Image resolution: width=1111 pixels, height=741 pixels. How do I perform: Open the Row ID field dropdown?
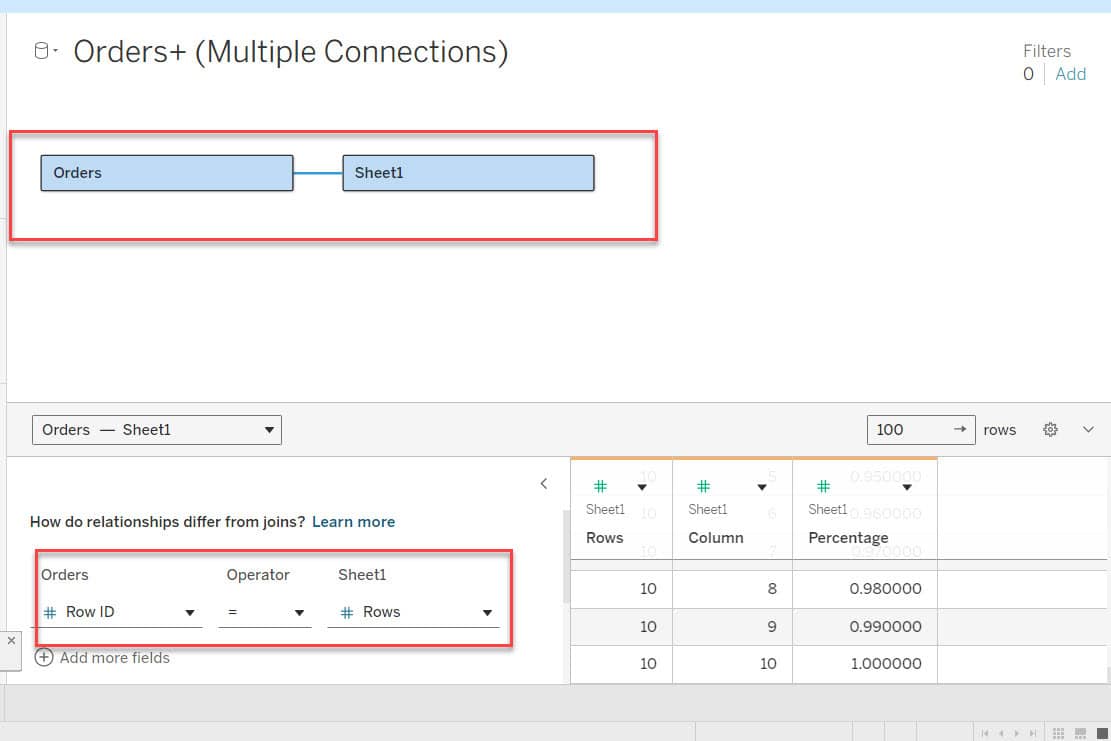click(189, 612)
